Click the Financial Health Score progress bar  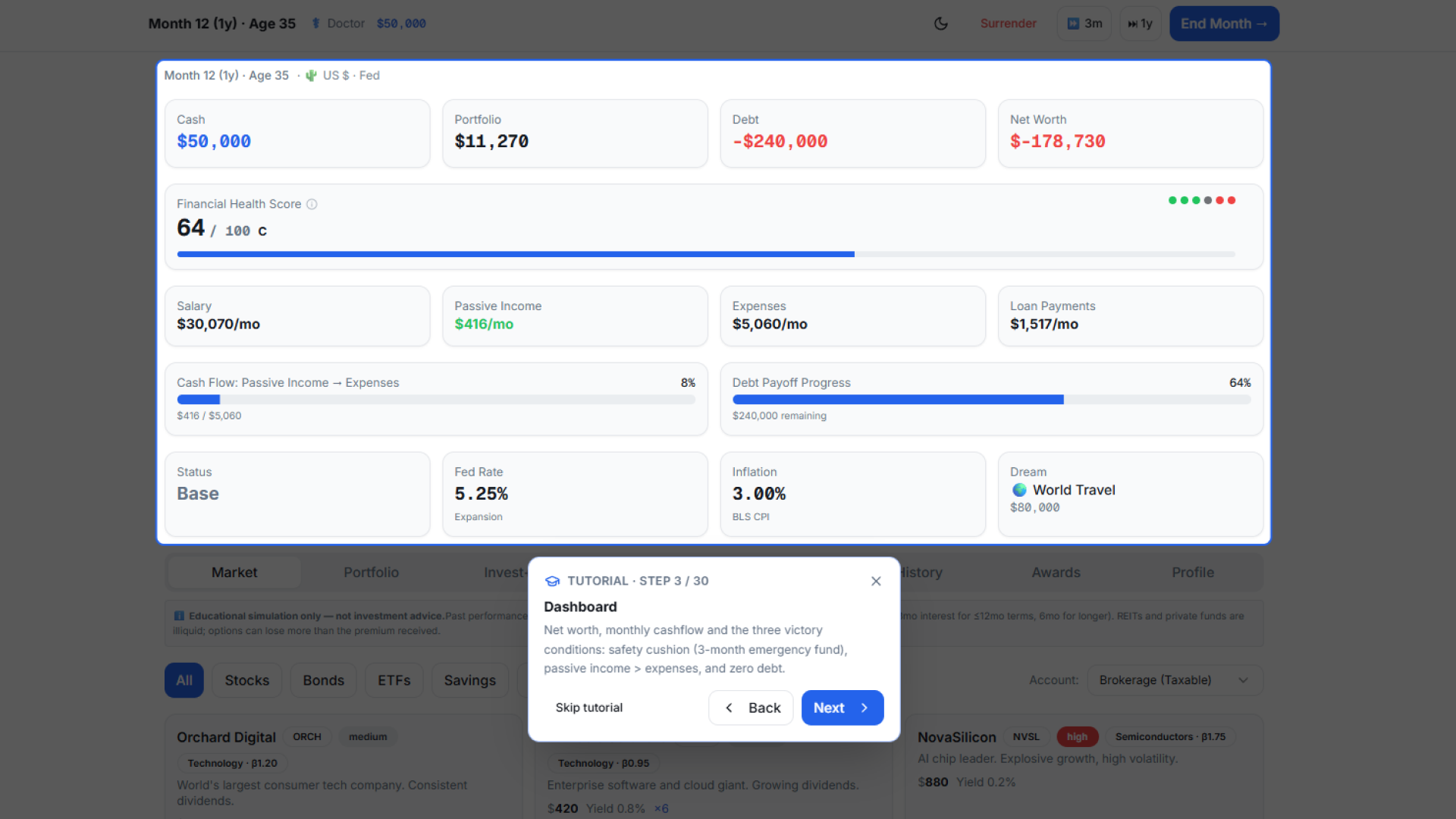(706, 254)
